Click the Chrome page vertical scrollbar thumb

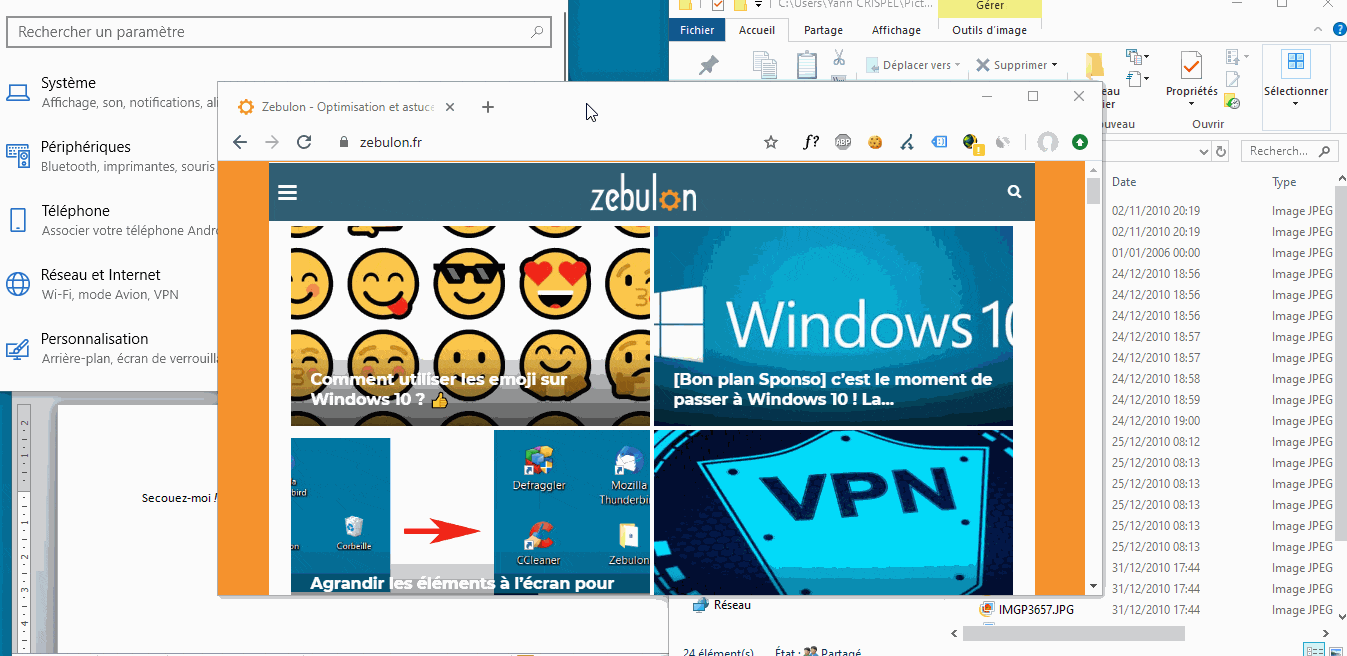(1093, 189)
